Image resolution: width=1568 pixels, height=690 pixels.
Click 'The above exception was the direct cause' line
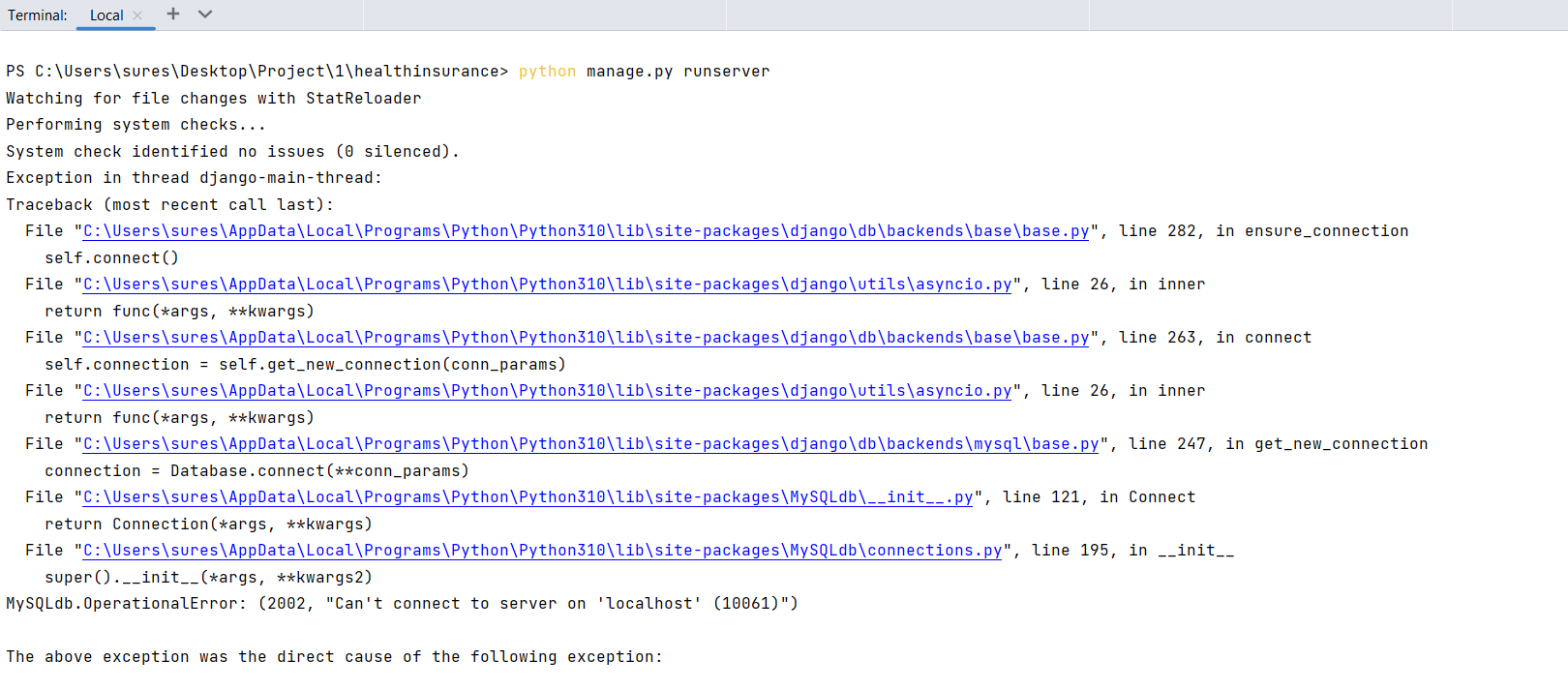pos(334,657)
